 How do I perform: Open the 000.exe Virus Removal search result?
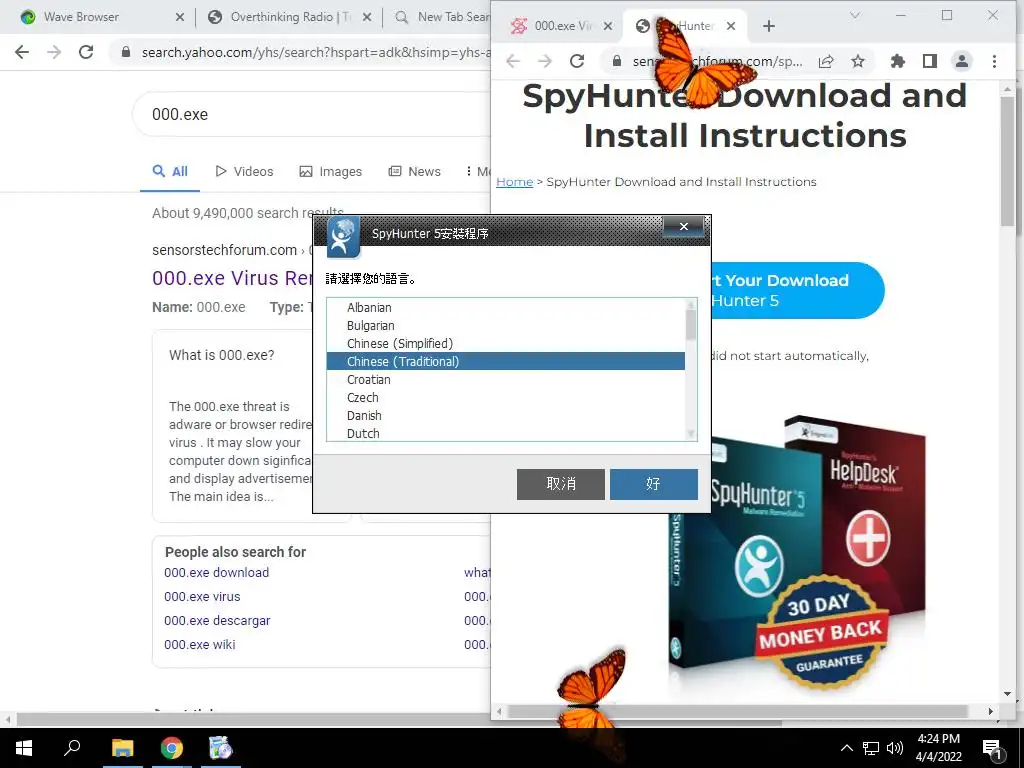click(x=232, y=278)
